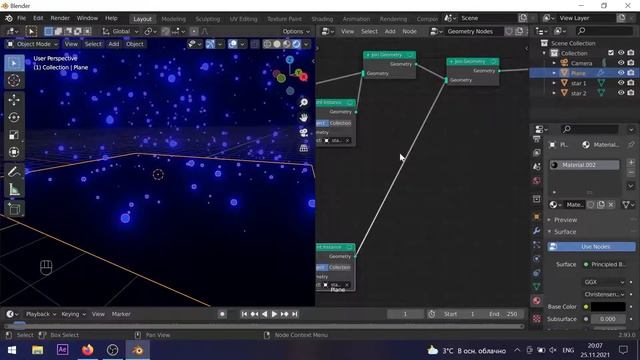The width and height of the screenshot is (640, 360).
Task: Open Firefox from the taskbar
Action: coord(87,350)
